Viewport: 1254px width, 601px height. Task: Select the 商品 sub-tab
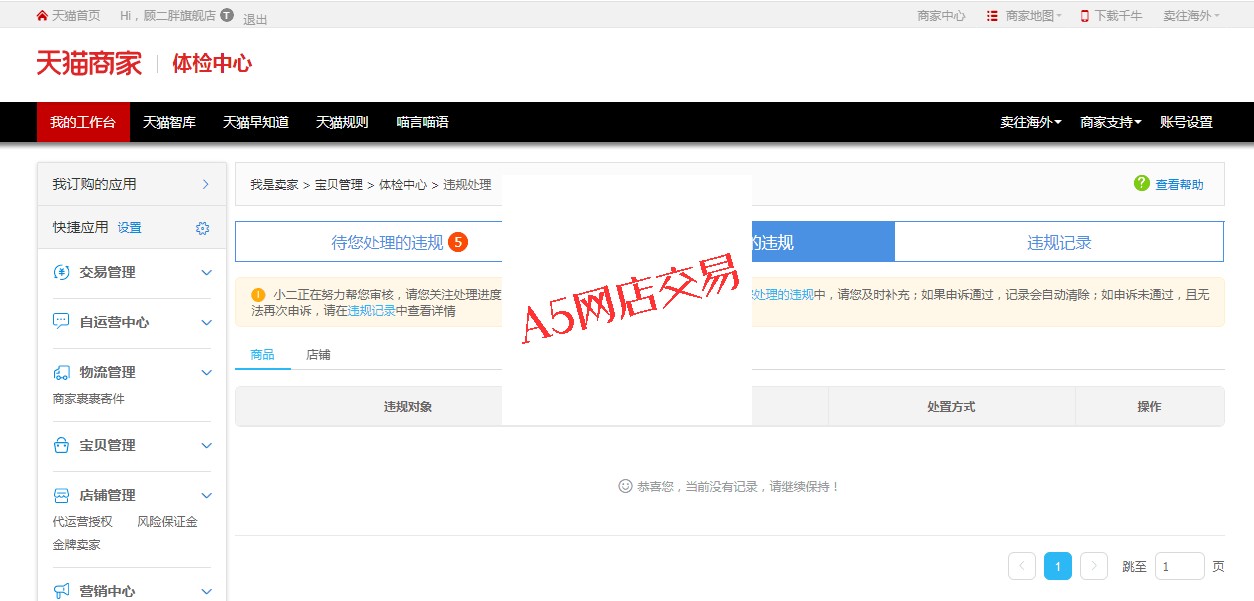point(262,355)
